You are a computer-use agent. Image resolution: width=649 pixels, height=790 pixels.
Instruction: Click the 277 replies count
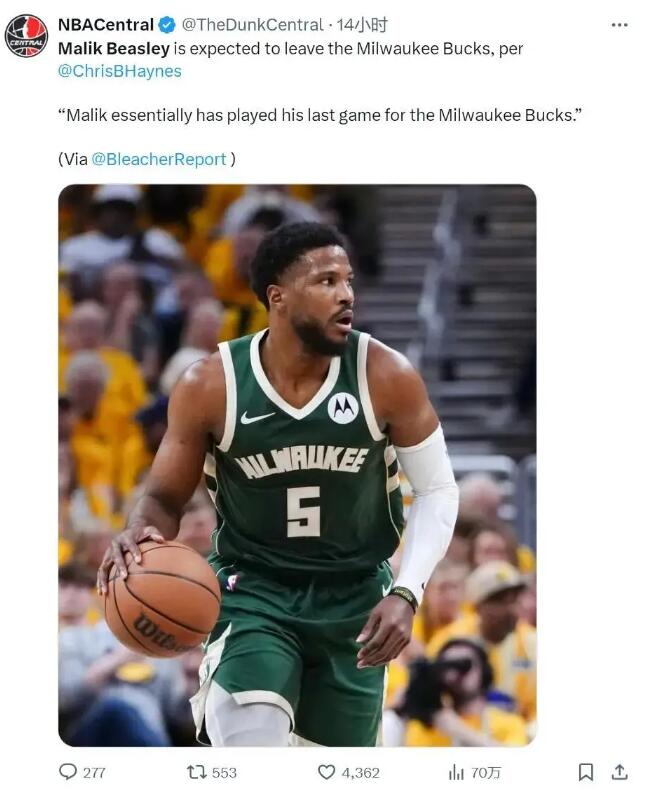click(94, 772)
